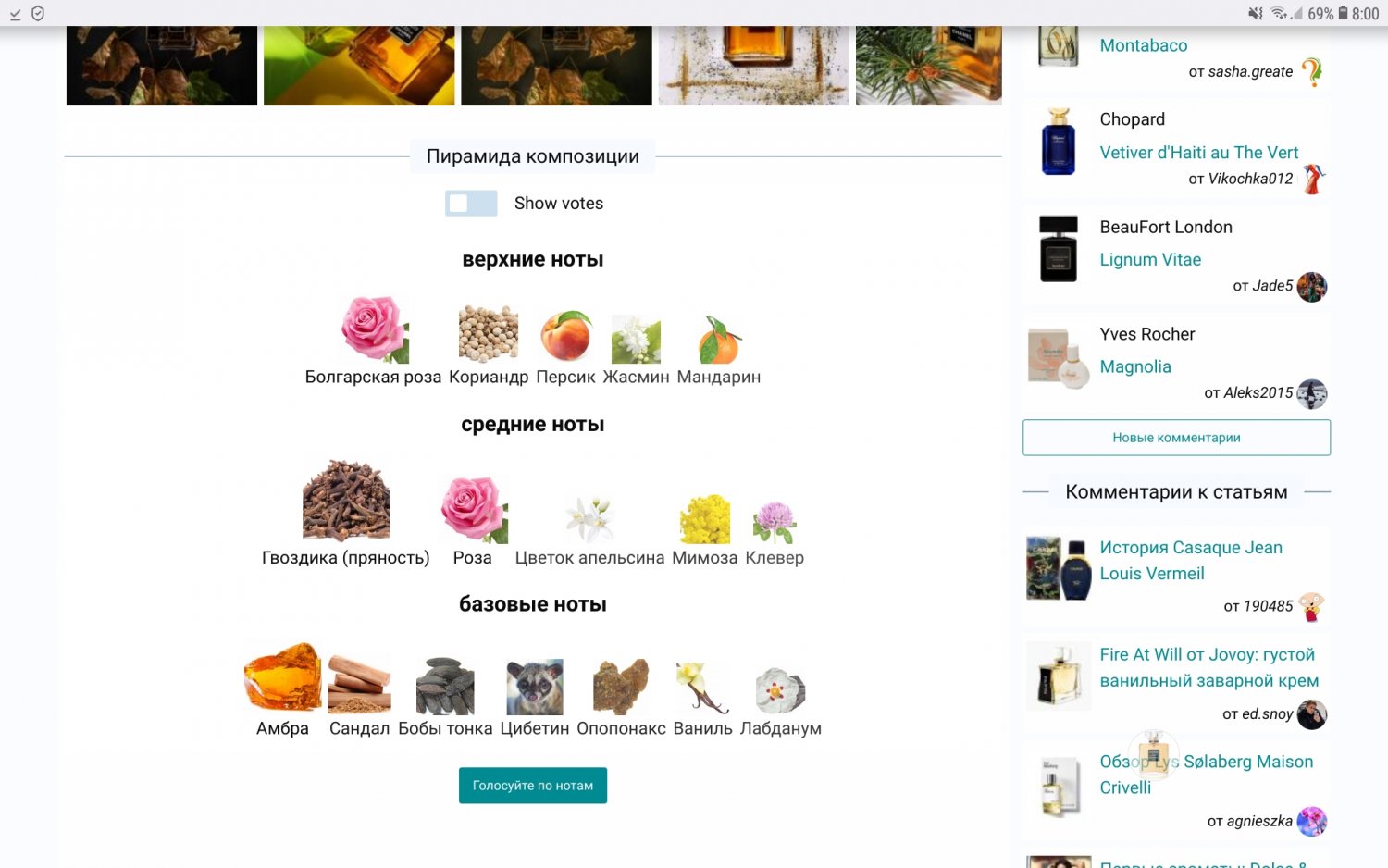
Task: Open the Цибетин civet note icon
Action: coord(535,687)
